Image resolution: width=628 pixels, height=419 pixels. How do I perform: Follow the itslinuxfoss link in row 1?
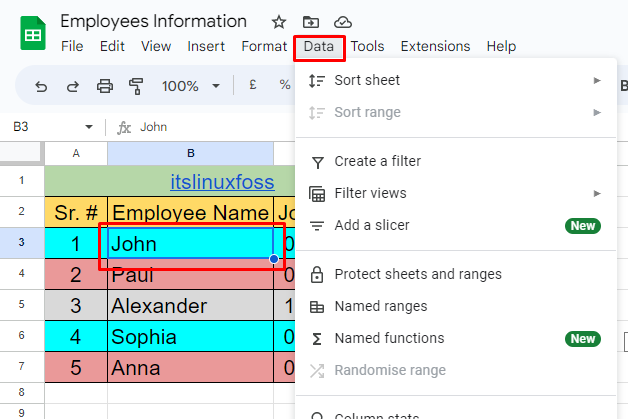222,182
